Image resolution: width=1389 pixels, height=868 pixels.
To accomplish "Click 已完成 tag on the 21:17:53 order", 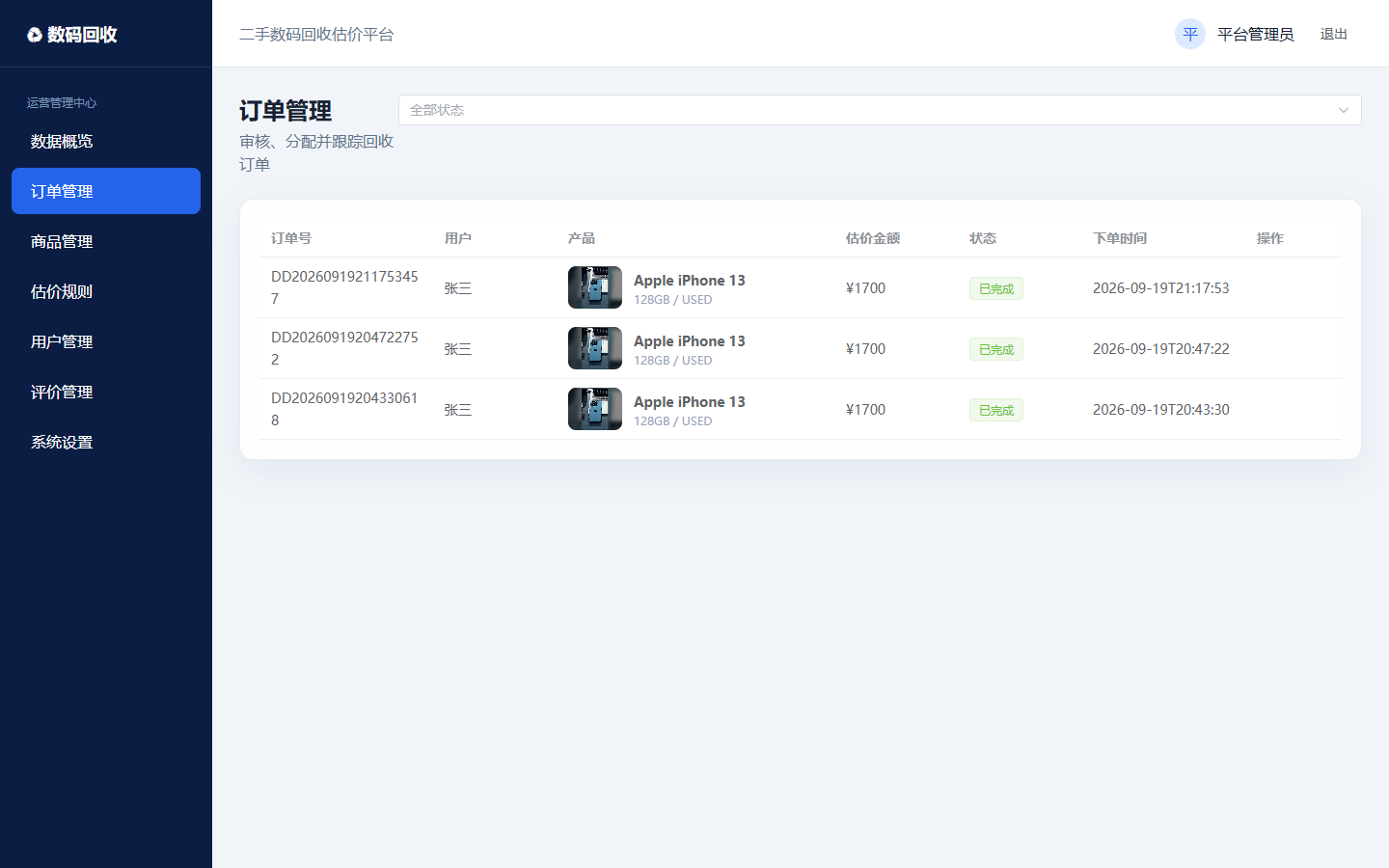I will 996,288.
